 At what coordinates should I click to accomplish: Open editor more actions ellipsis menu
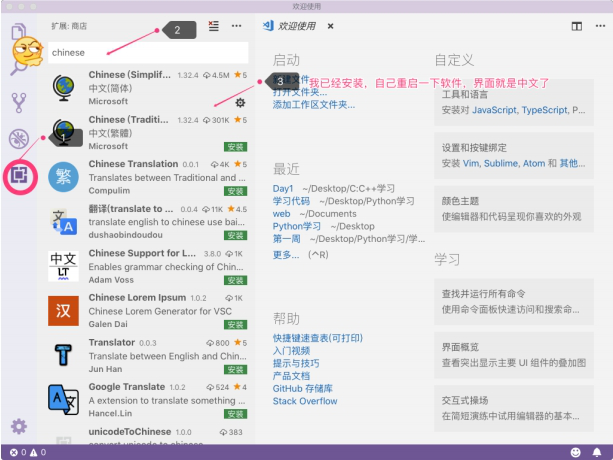tap(600, 26)
